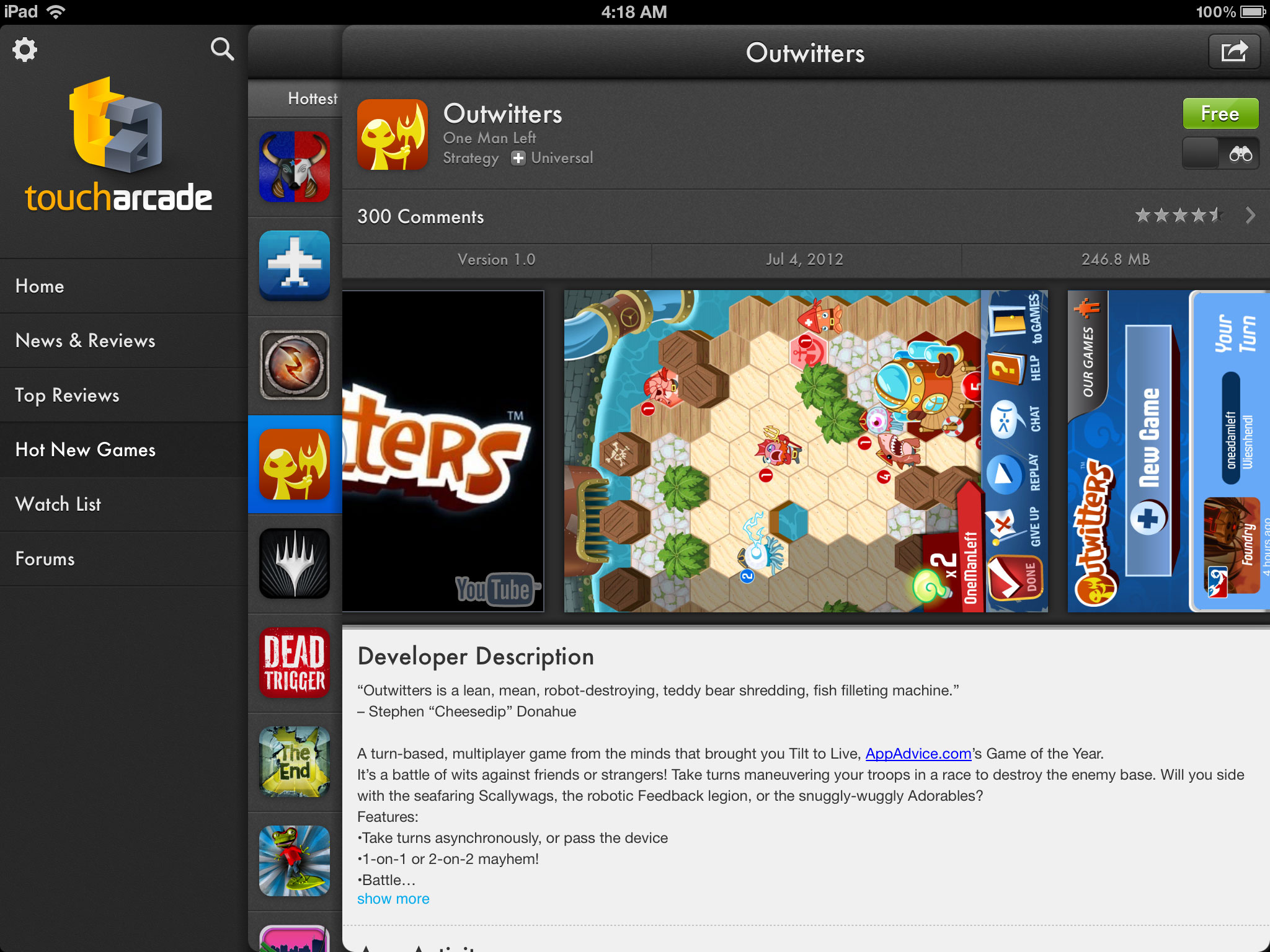Tap the News & Reviews sidebar item
This screenshot has width=1270, height=952.
tap(85, 340)
